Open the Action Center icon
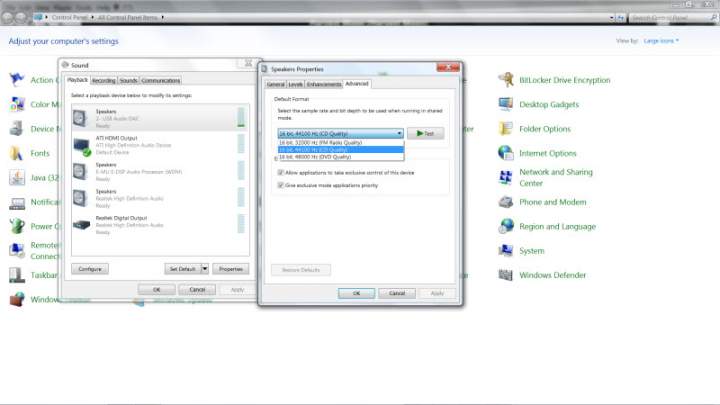Screen dimensions: 720x405 [17, 79]
